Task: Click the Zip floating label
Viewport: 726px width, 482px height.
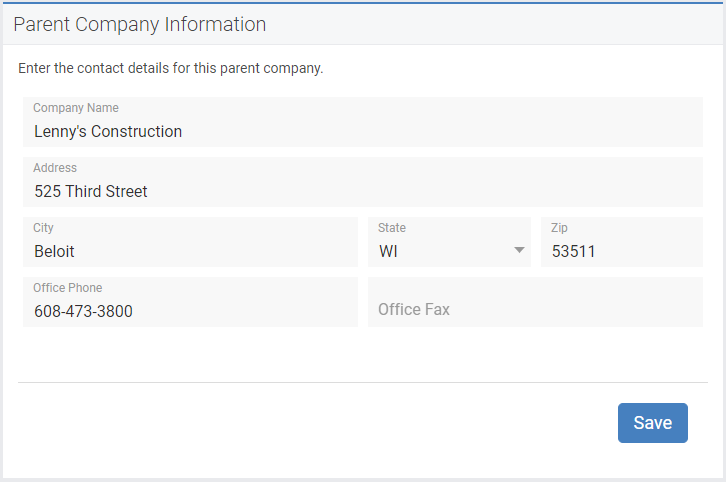Action: coord(559,228)
